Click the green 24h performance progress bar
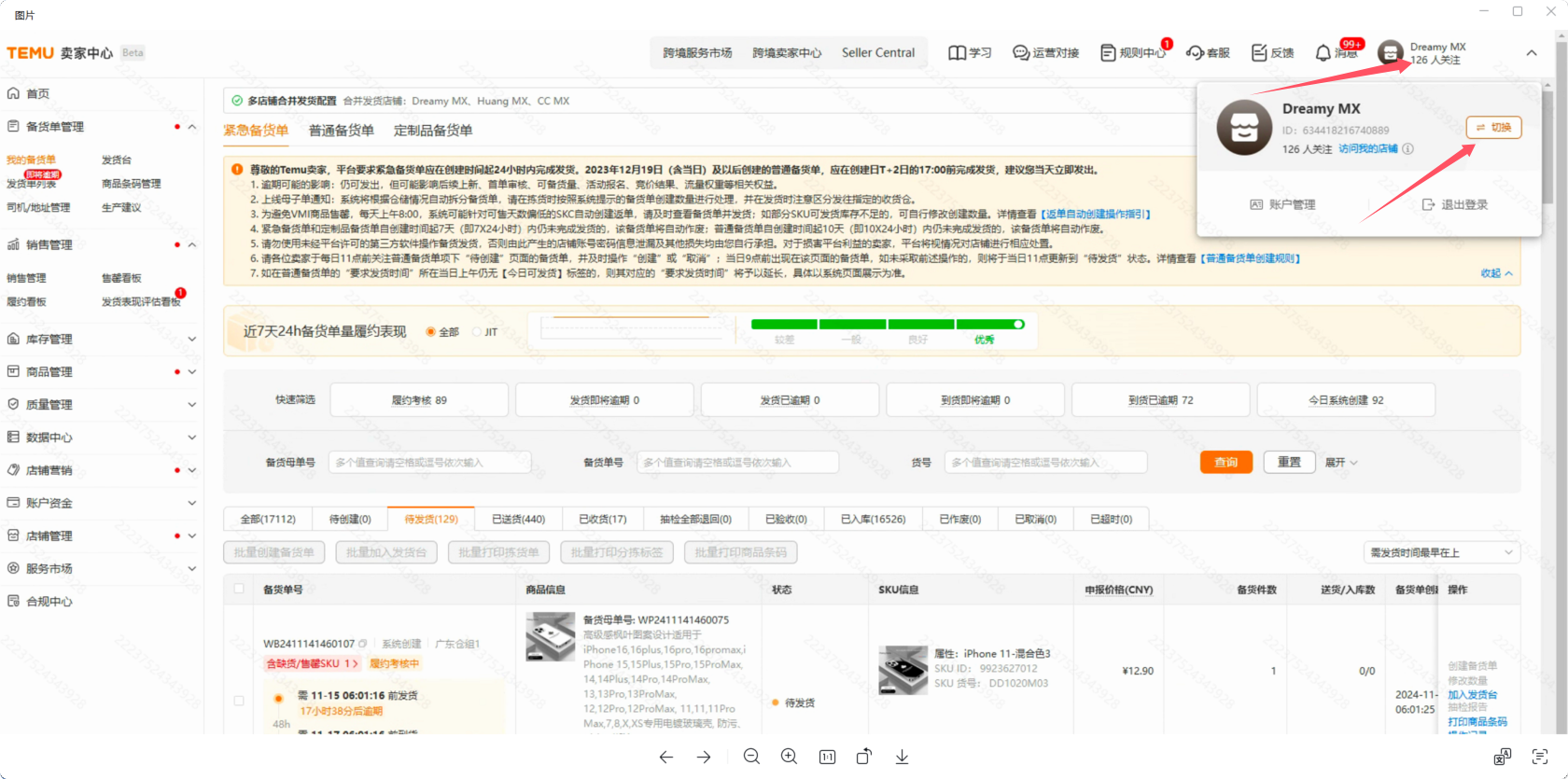 pos(887,325)
